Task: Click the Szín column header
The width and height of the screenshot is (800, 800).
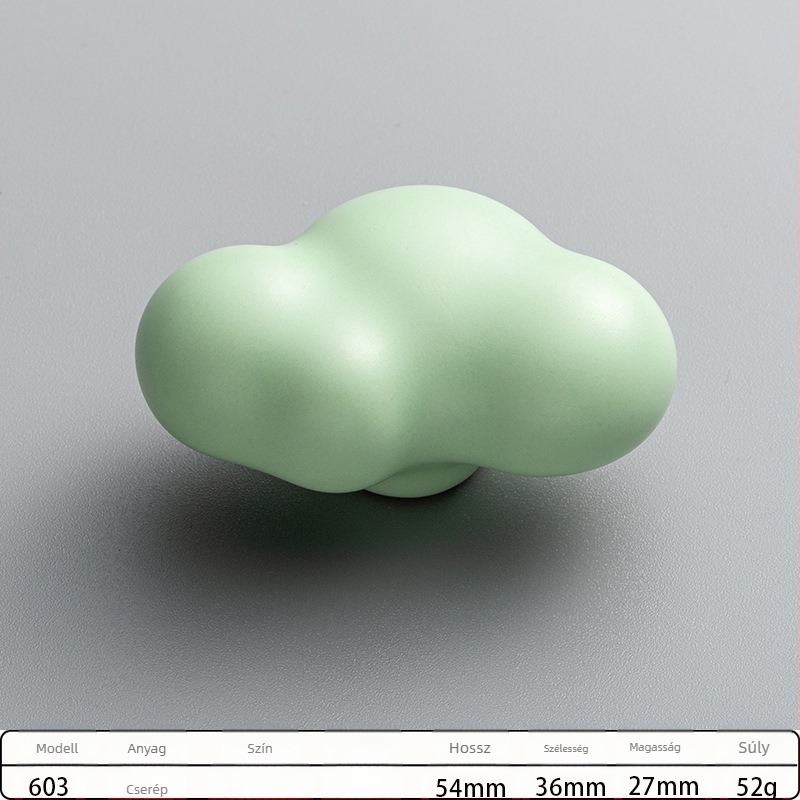Action: point(260,748)
